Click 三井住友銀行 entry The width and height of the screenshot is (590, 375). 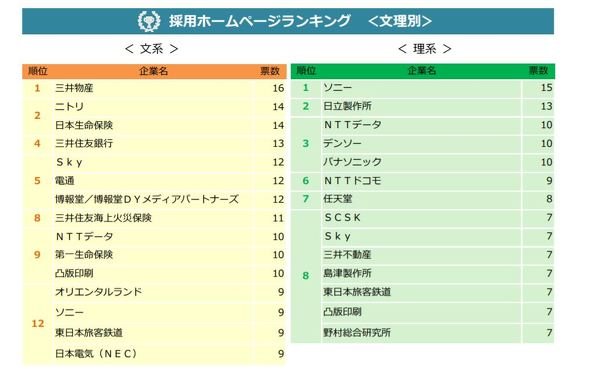point(84,143)
